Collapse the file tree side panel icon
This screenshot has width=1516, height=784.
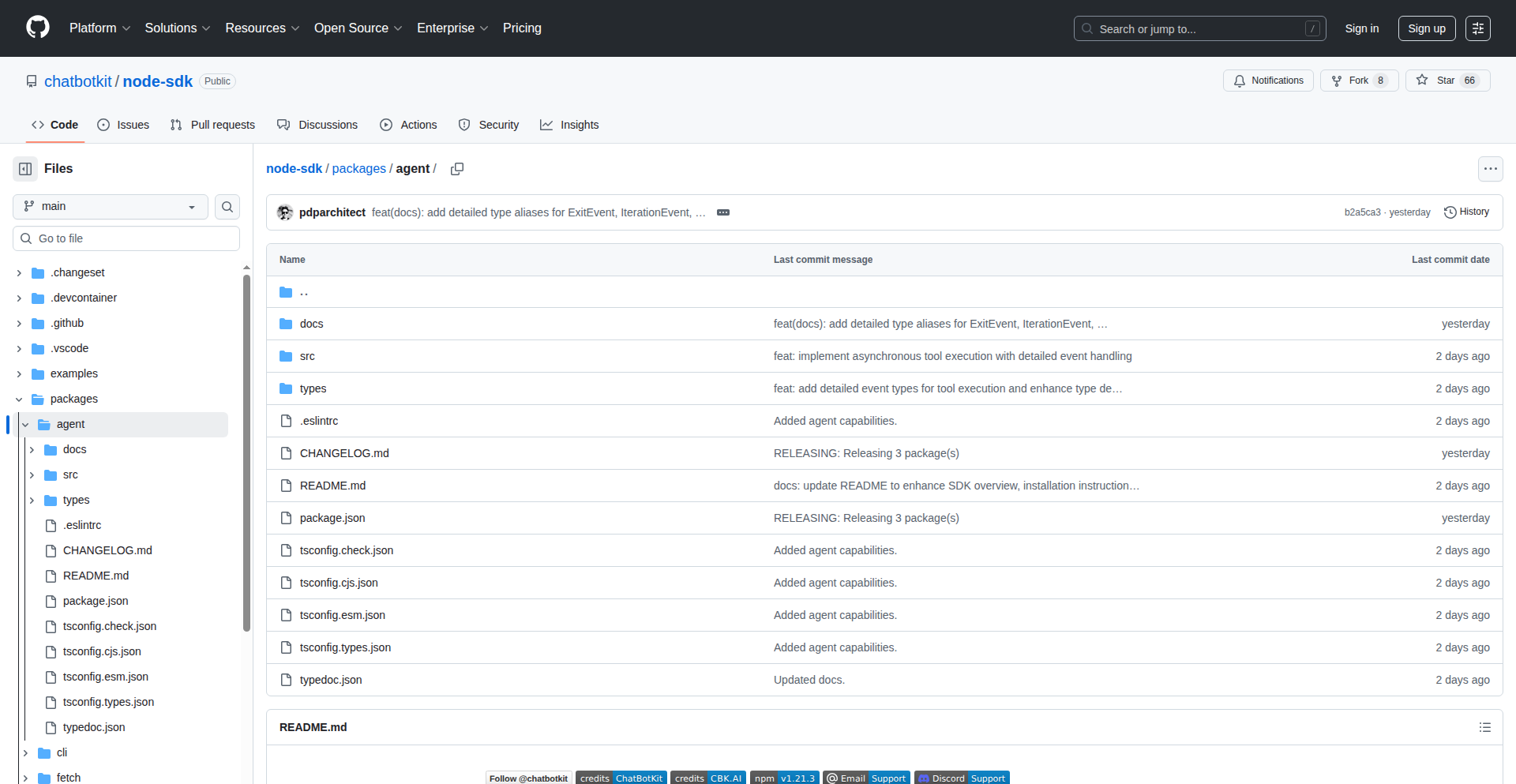point(25,169)
